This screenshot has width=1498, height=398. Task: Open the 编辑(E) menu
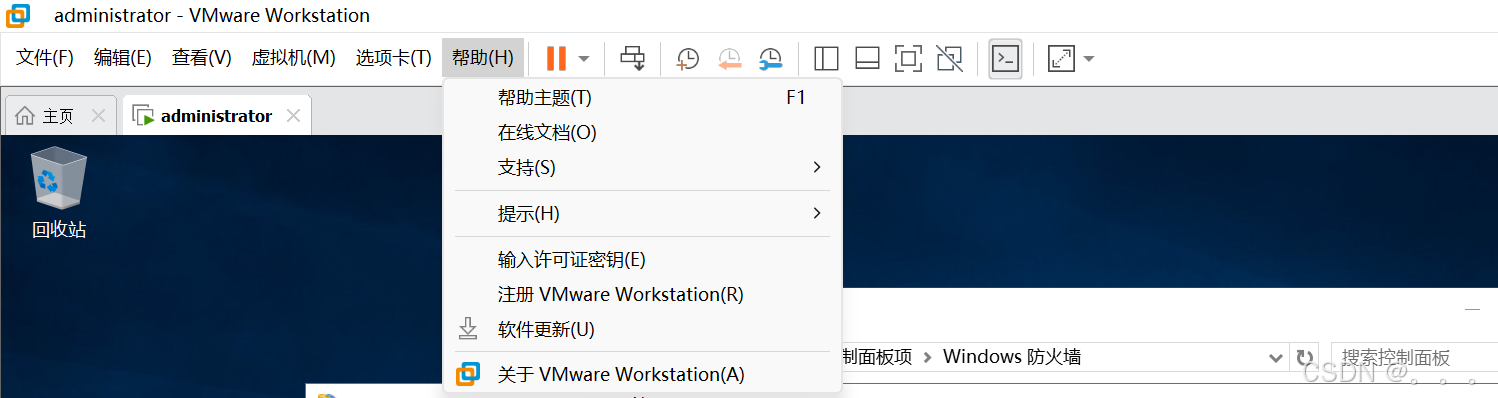(122, 58)
